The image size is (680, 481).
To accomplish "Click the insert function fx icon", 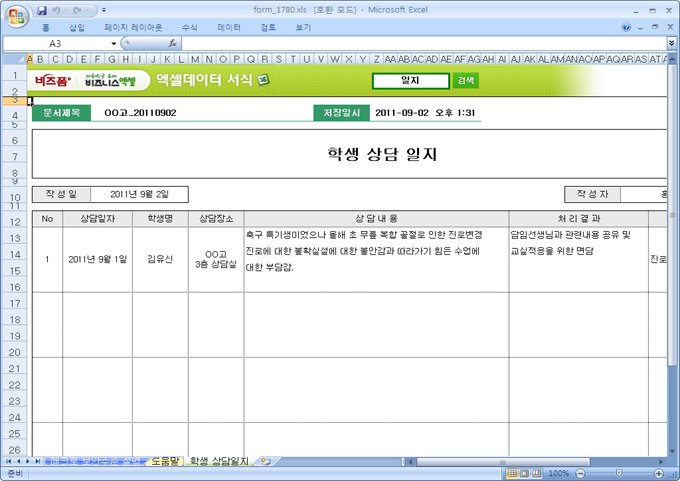I will tap(173, 43).
